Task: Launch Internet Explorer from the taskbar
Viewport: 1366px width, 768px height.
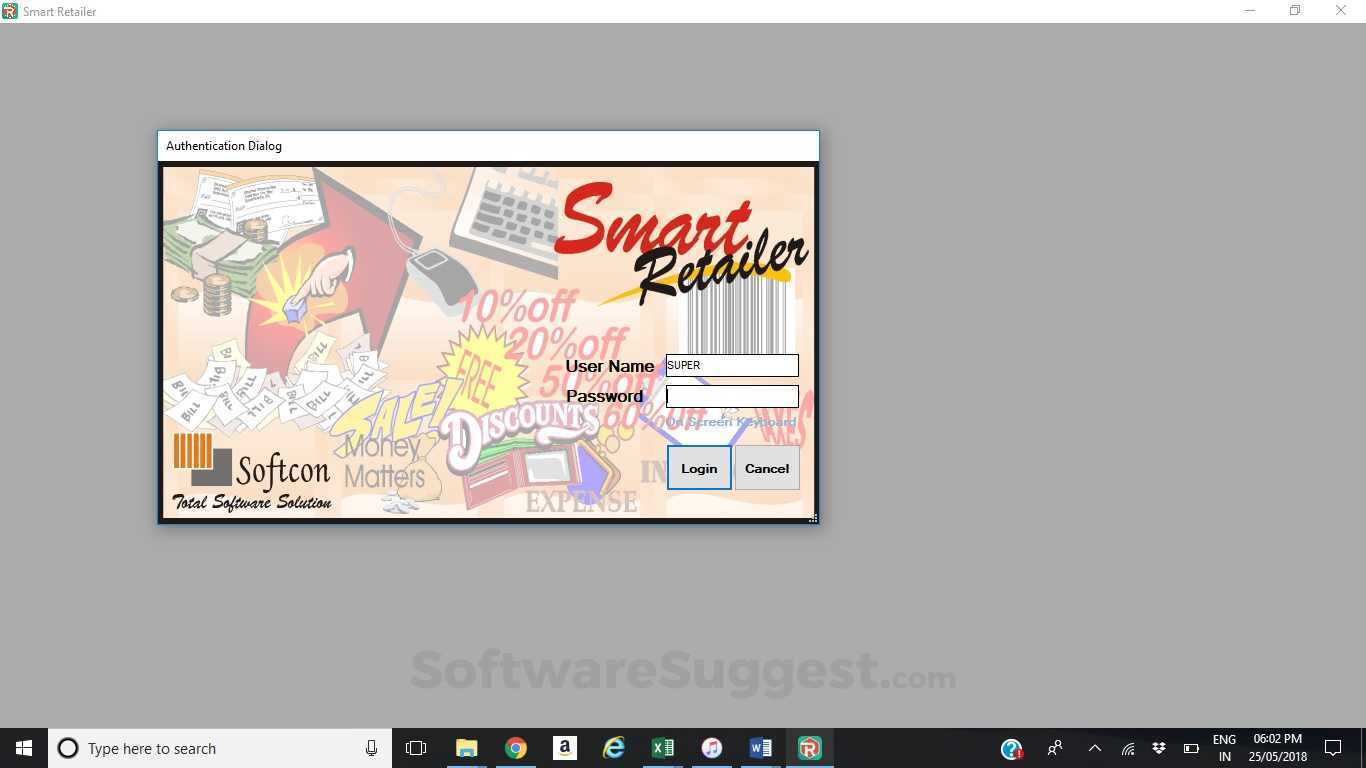Action: 613,748
